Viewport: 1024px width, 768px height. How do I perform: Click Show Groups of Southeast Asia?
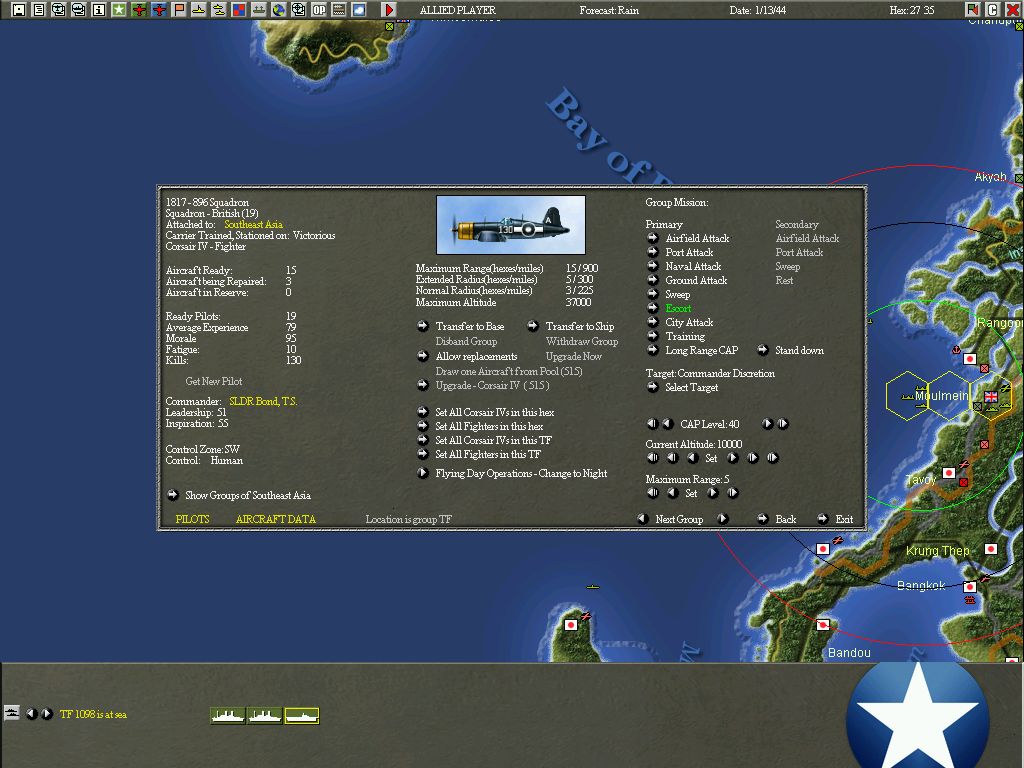click(172, 494)
